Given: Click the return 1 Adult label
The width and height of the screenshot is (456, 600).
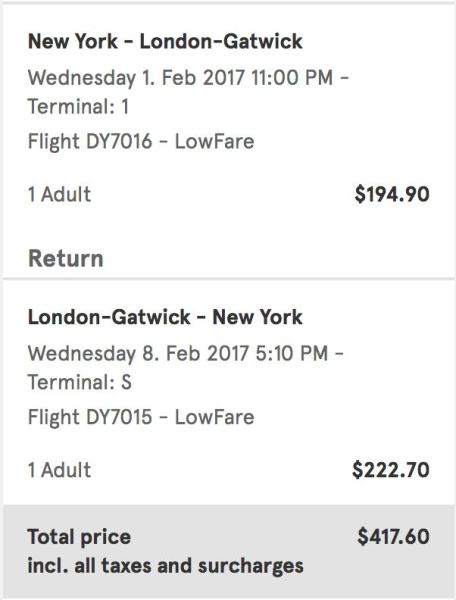Looking at the screenshot, I should (59, 470).
